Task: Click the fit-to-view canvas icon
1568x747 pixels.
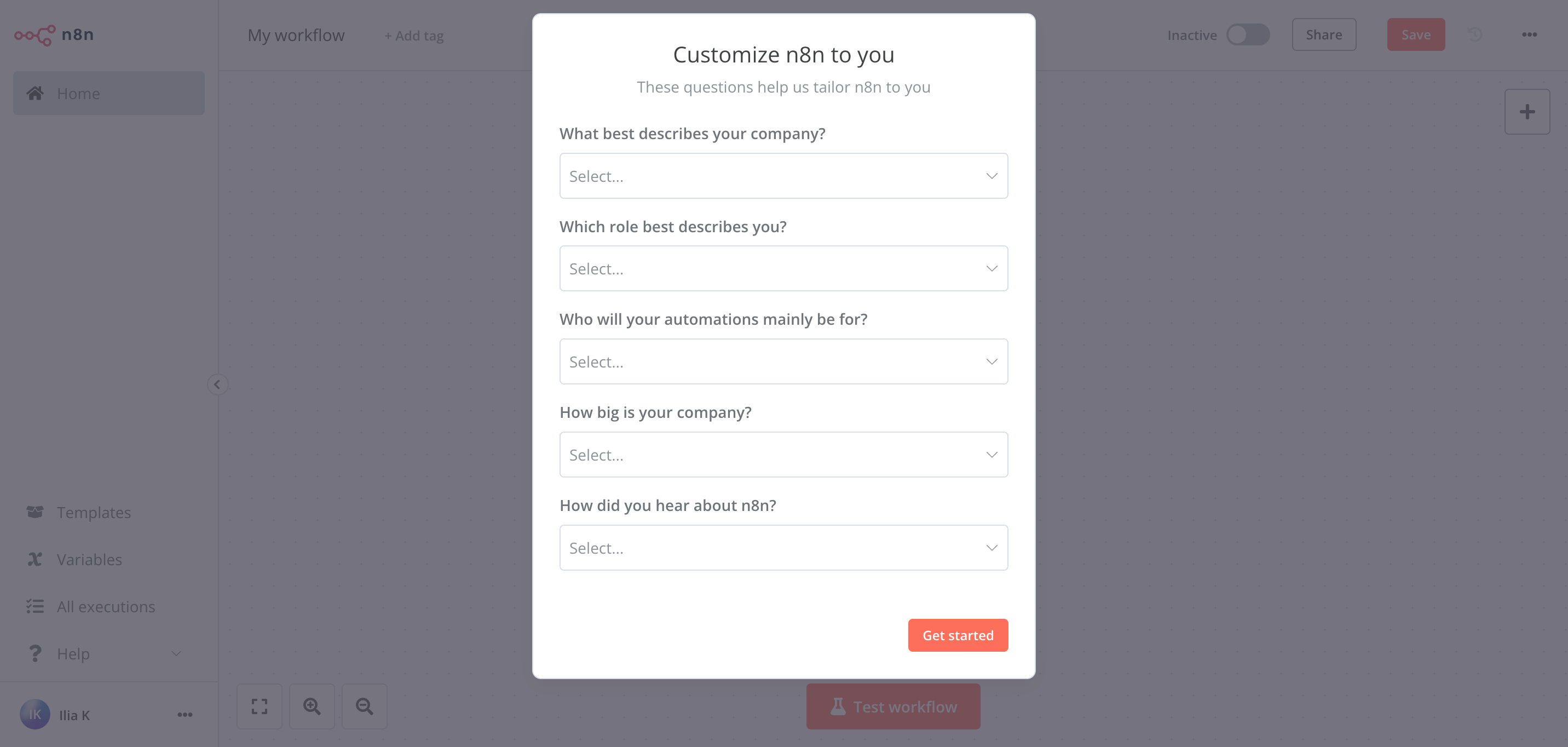Action: [x=260, y=706]
